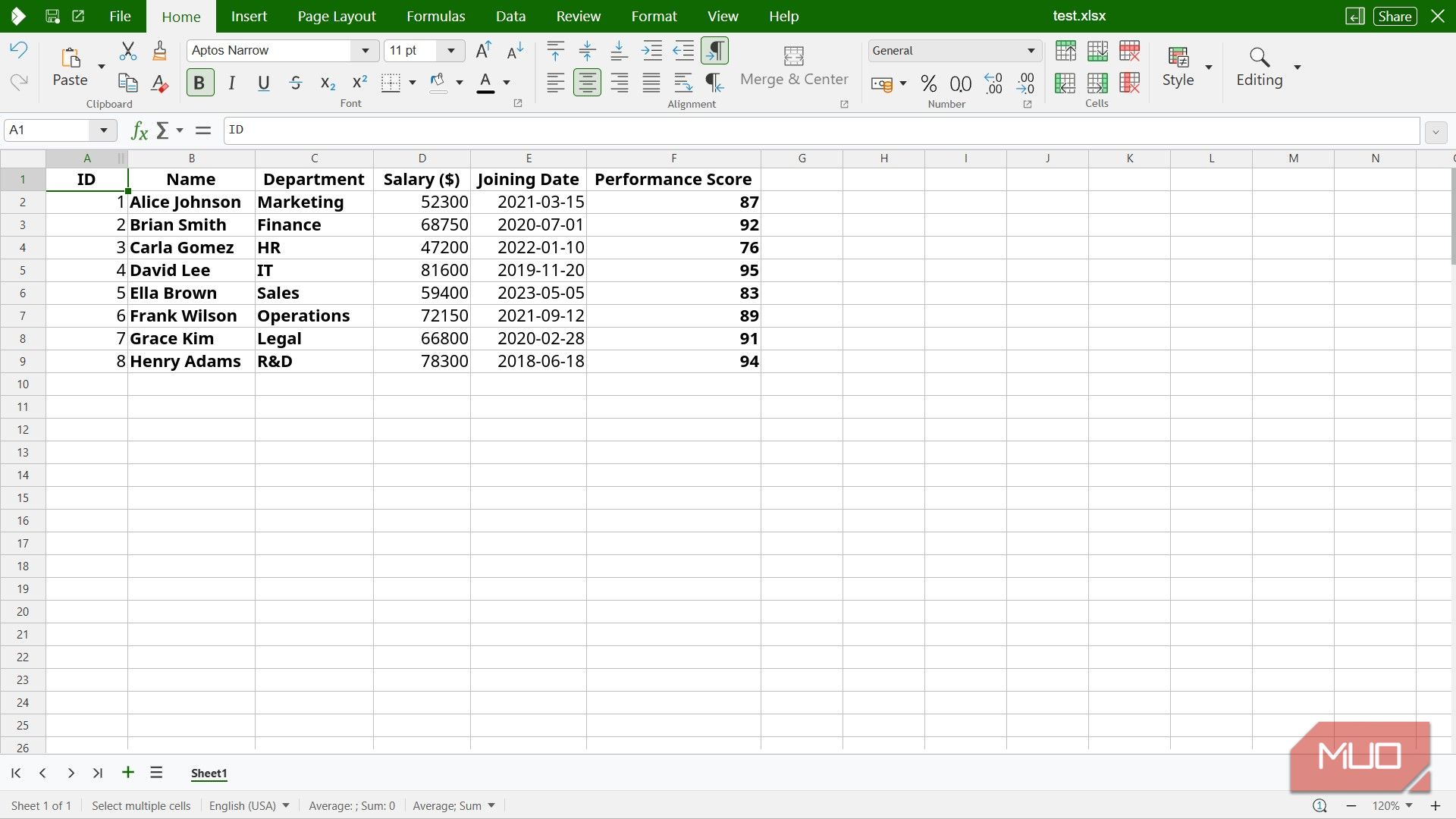Image resolution: width=1456 pixels, height=819 pixels.
Task: Open the Data tab
Action: tap(510, 16)
